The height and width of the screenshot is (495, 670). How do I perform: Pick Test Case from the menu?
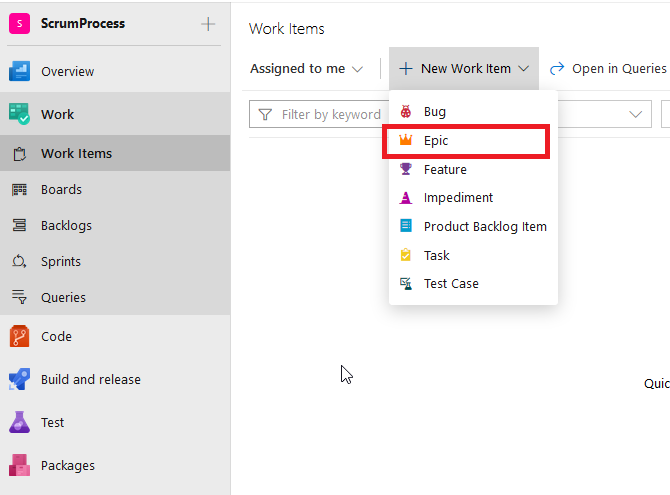click(x=450, y=284)
